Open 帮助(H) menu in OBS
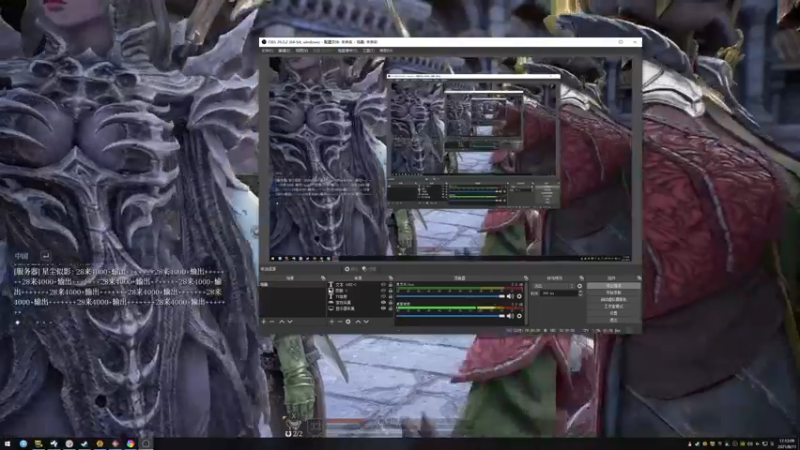This screenshot has height=450, width=800. point(386,51)
